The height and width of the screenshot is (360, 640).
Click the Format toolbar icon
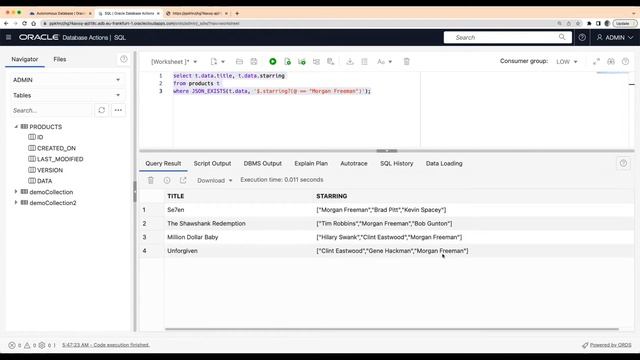364,62
